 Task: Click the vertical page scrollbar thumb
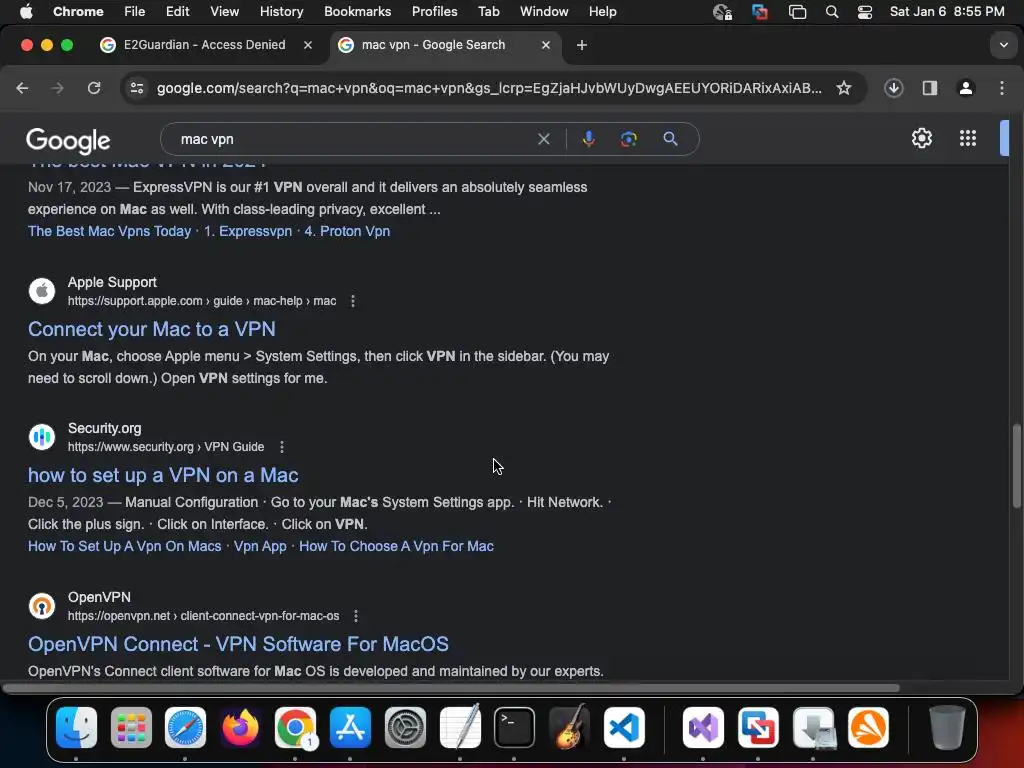point(1016,466)
